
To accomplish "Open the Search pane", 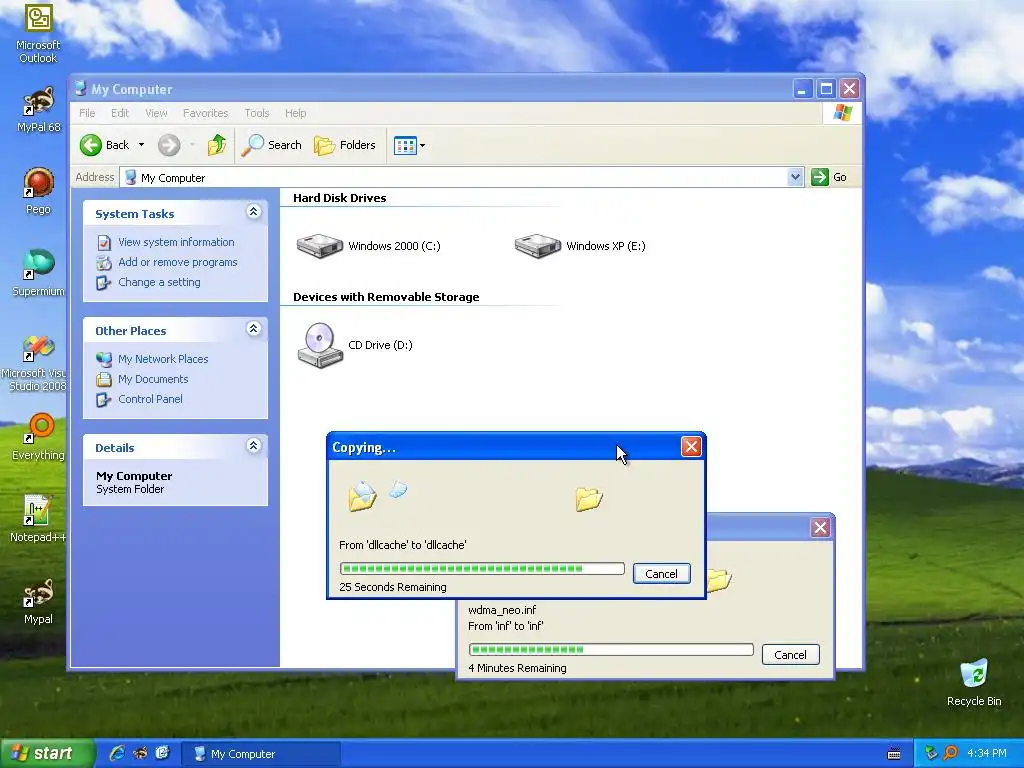I will coord(271,145).
